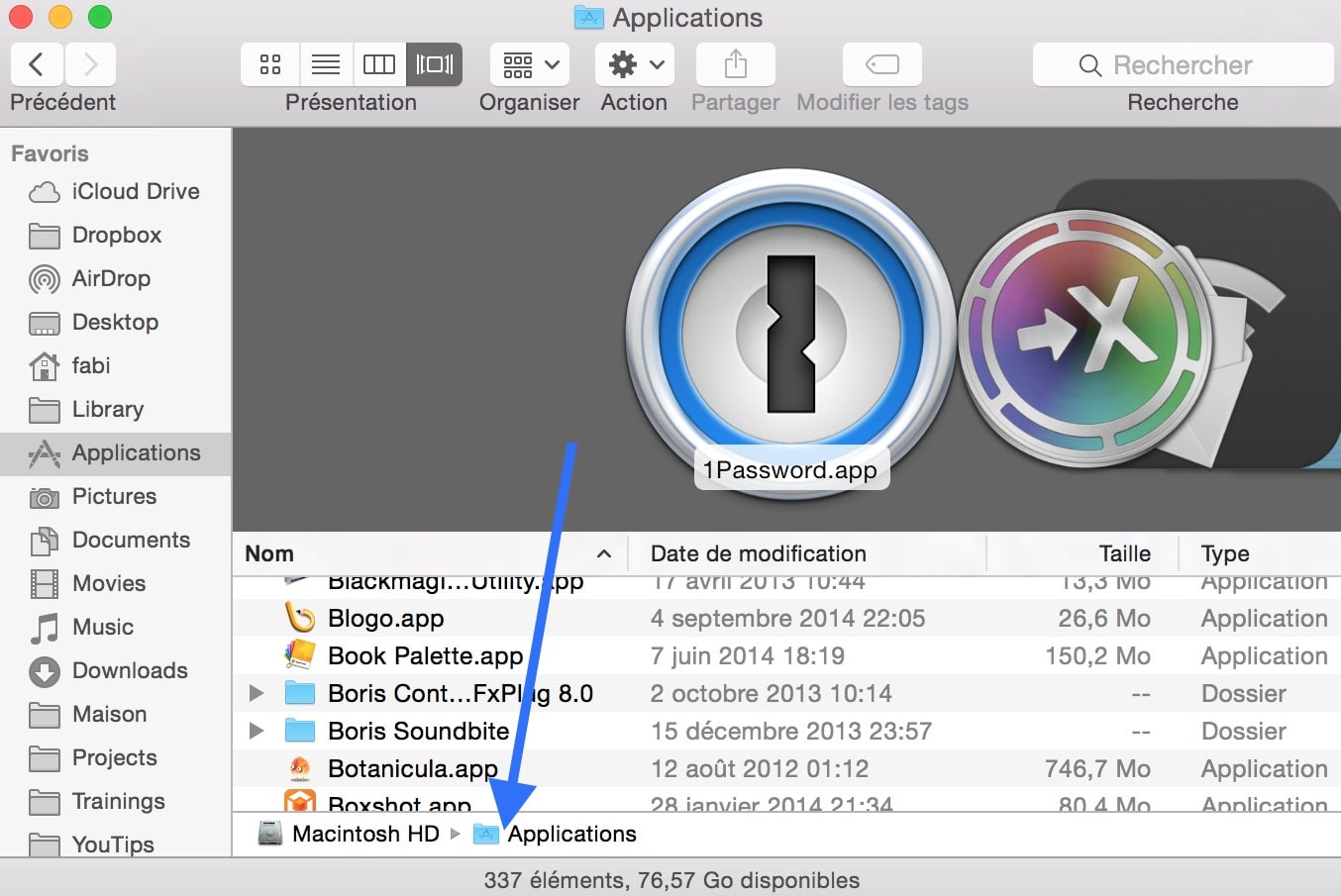Open AirDrop in sidebar
The width and height of the screenshot is (1341, 896).
click(x=116, y=278)
